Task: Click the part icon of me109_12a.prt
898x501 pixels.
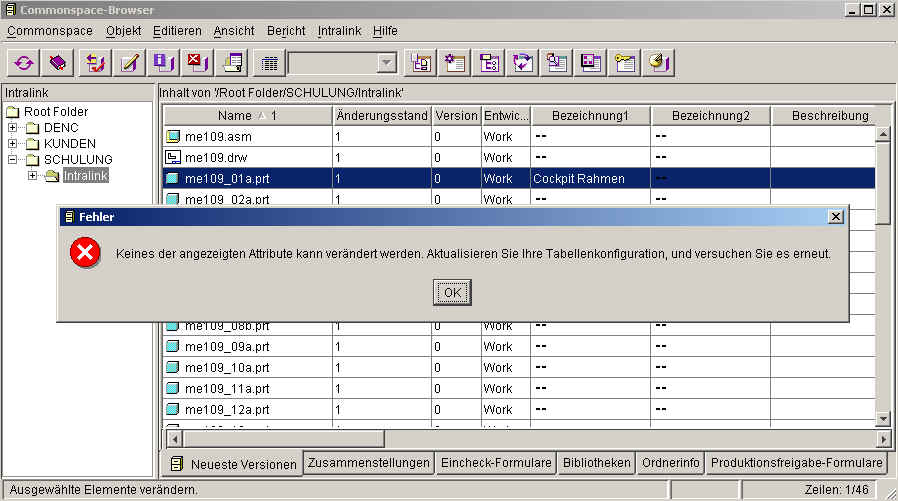Action: pyautogui.click(x=172, y=409)
